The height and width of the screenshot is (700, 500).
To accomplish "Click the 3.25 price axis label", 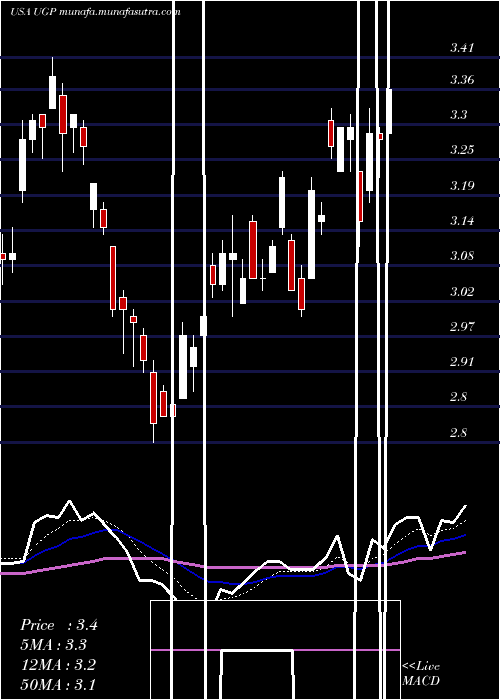I will coord(462,150).
